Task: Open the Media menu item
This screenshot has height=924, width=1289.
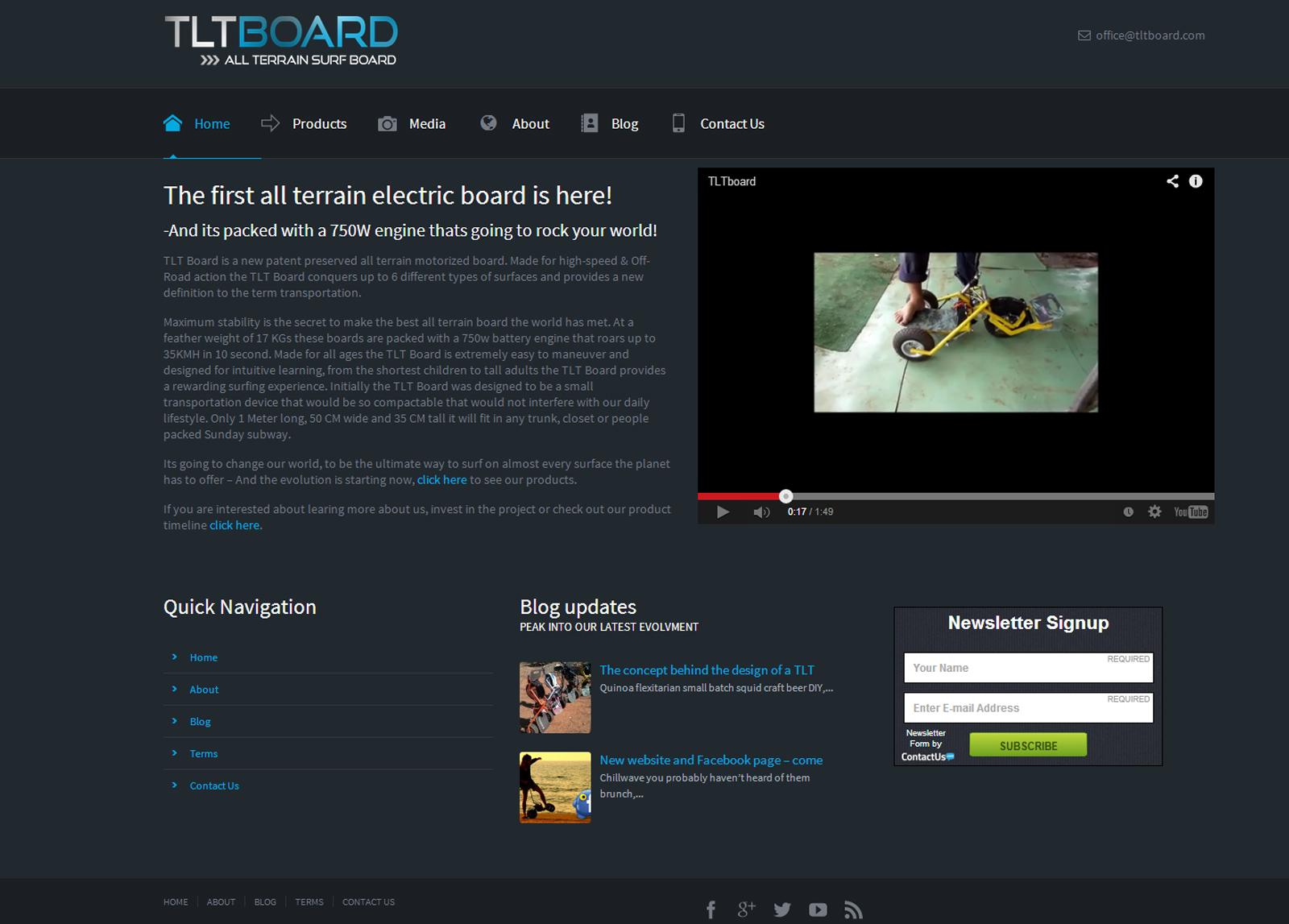Action: pyautogui.click(x=427, y=124)
